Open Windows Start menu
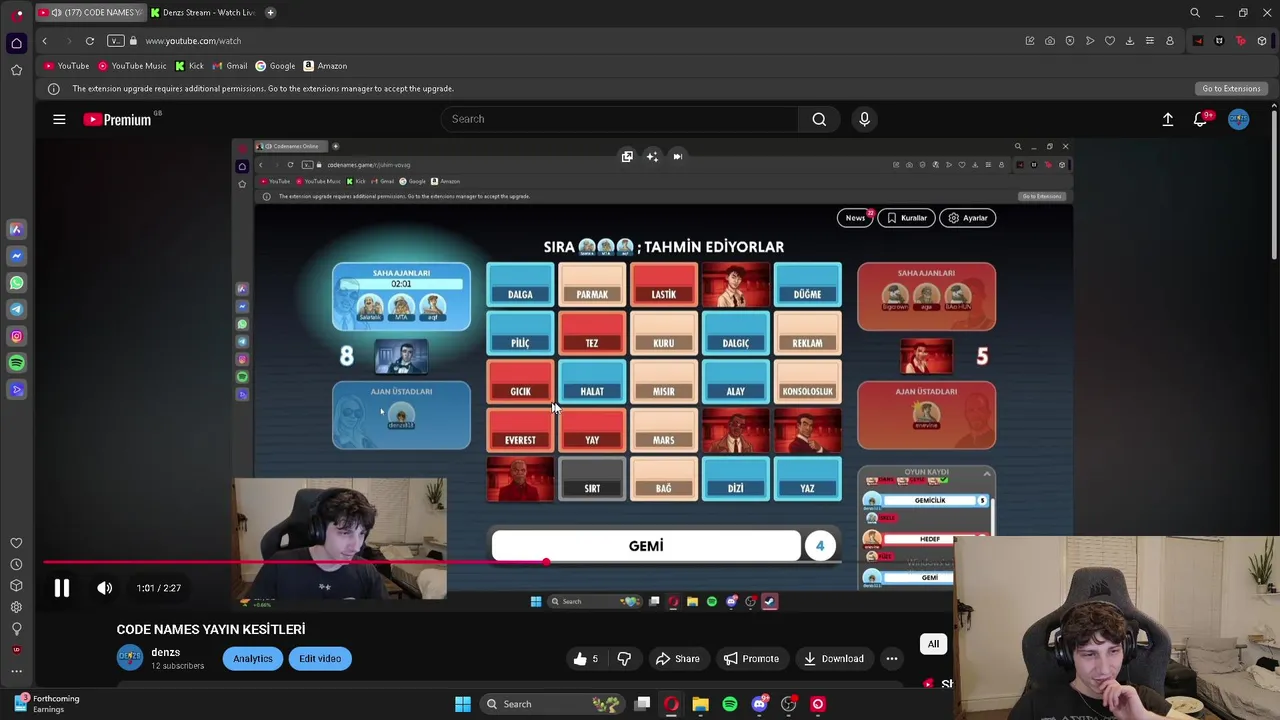 [462, 704]
